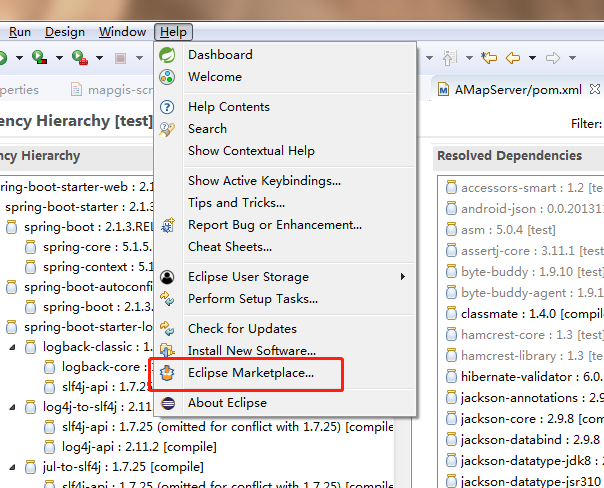Click the Welcome colored circles icon
604x488 pixels.
pos(167,77)
